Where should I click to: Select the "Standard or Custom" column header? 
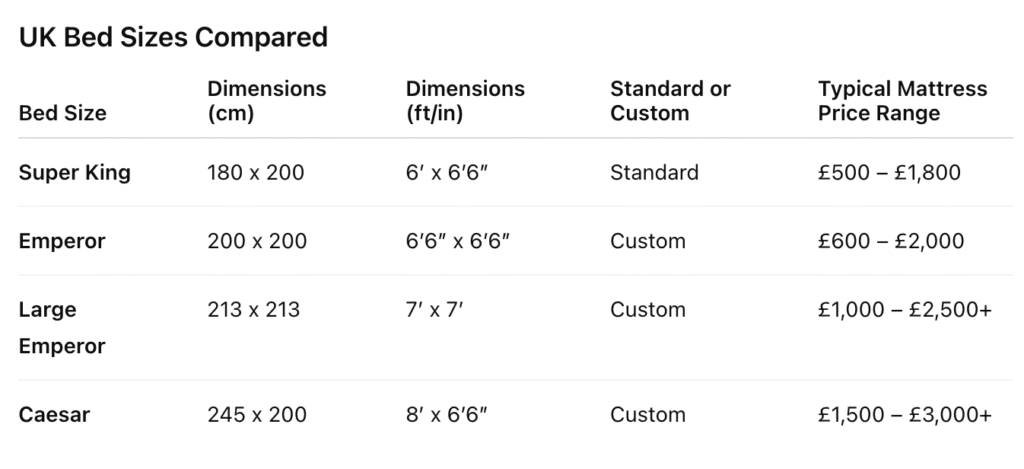point(670,101)
